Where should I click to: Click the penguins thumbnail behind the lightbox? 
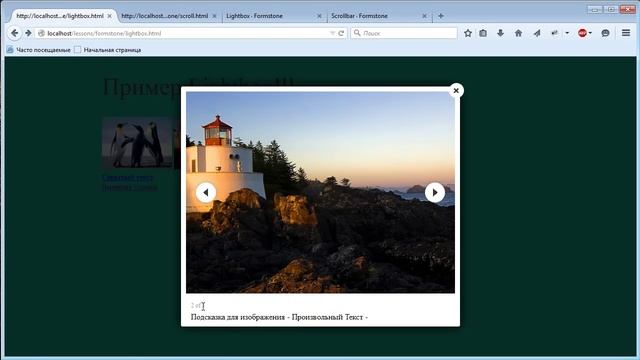[x=137, y=142]
